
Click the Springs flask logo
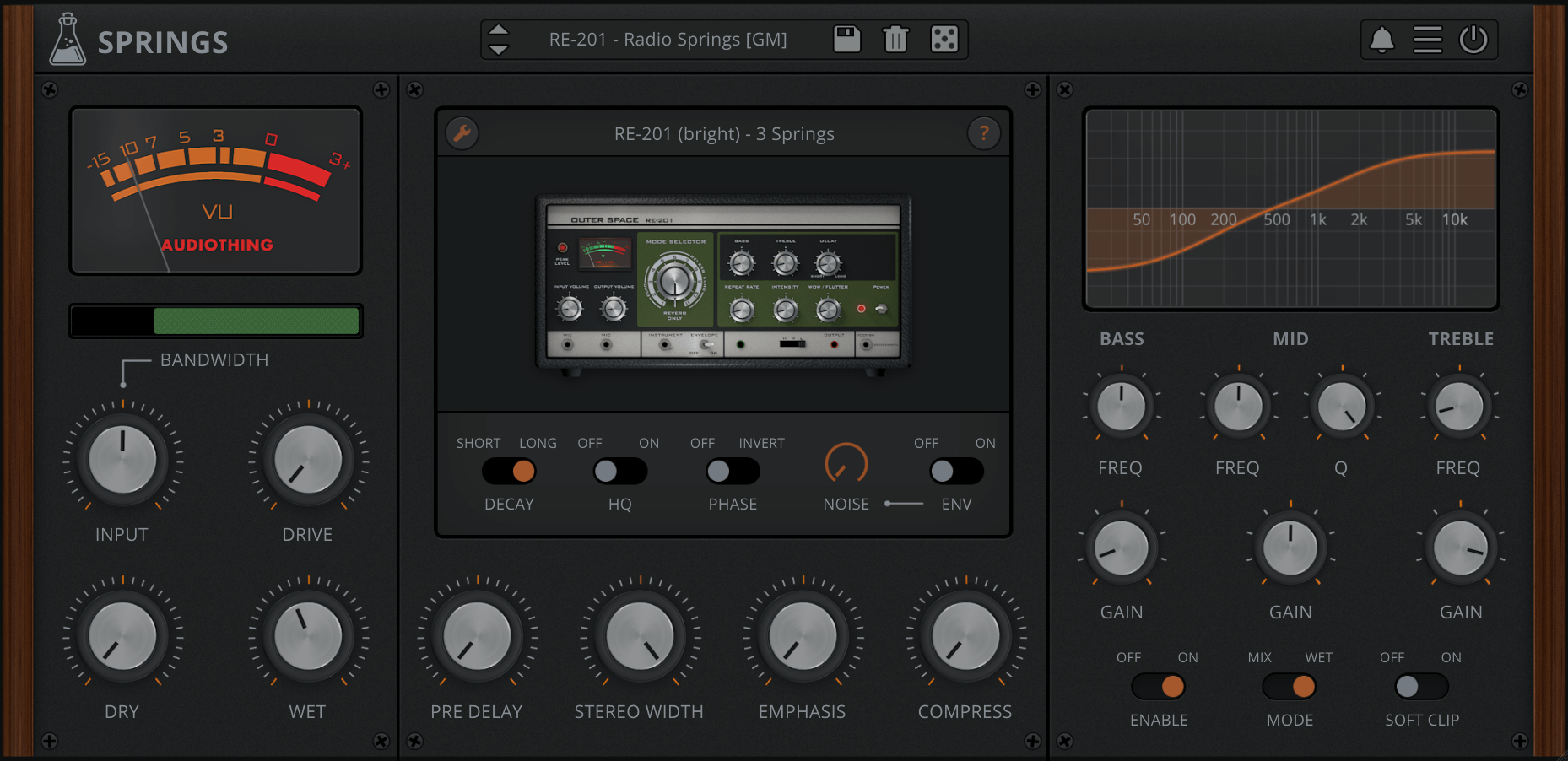point(68,40)
